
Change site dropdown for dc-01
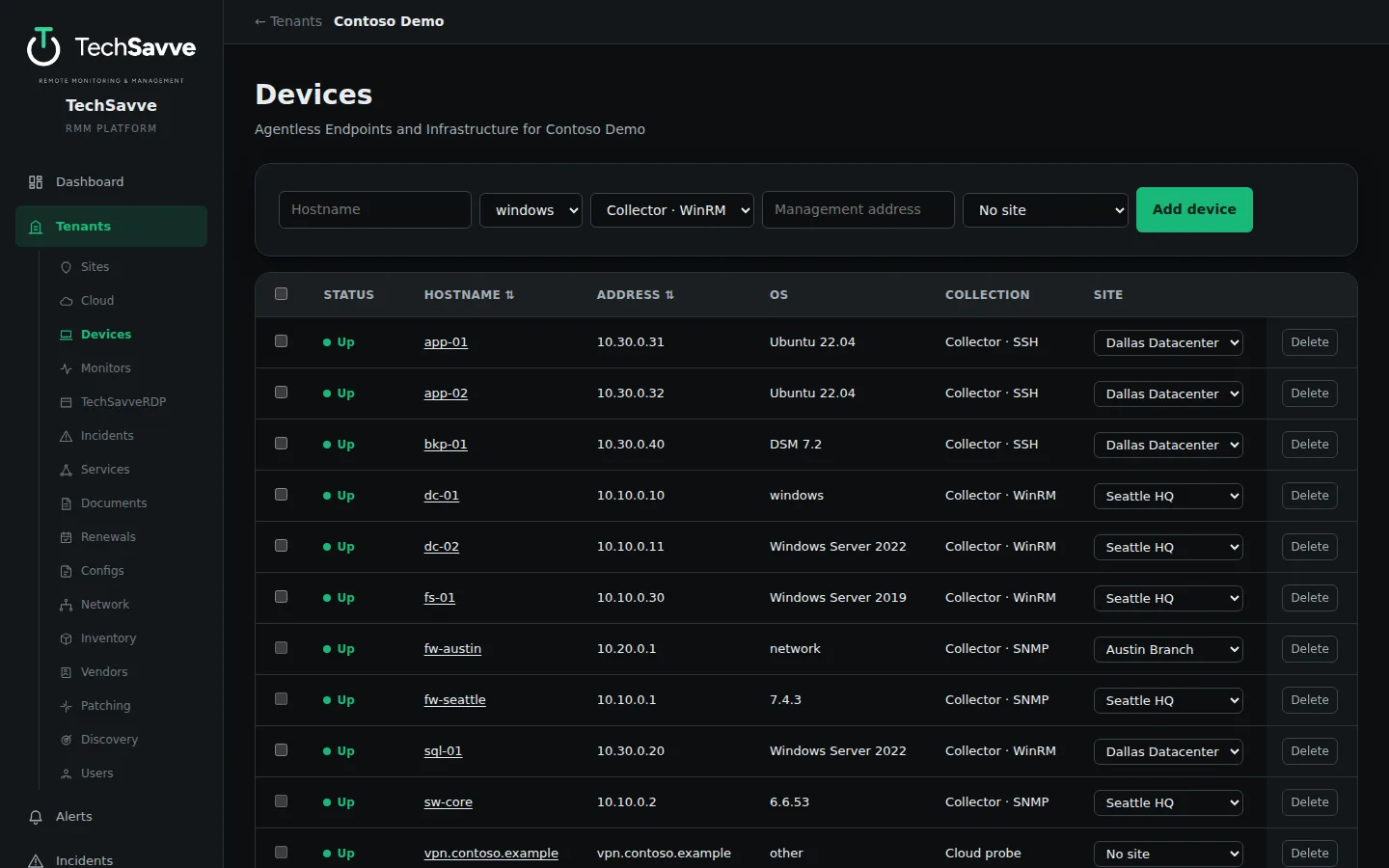tap(1168, 496)
